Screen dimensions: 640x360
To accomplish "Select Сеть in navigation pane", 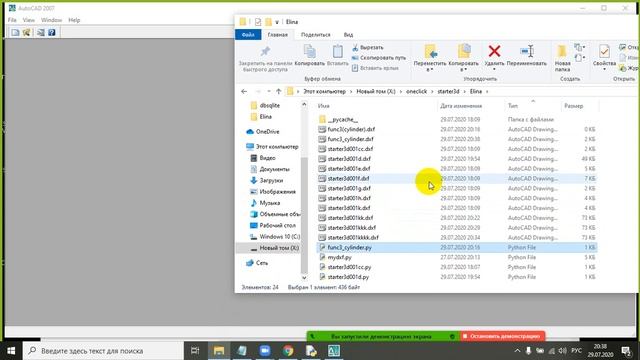I will pos(262,263).
